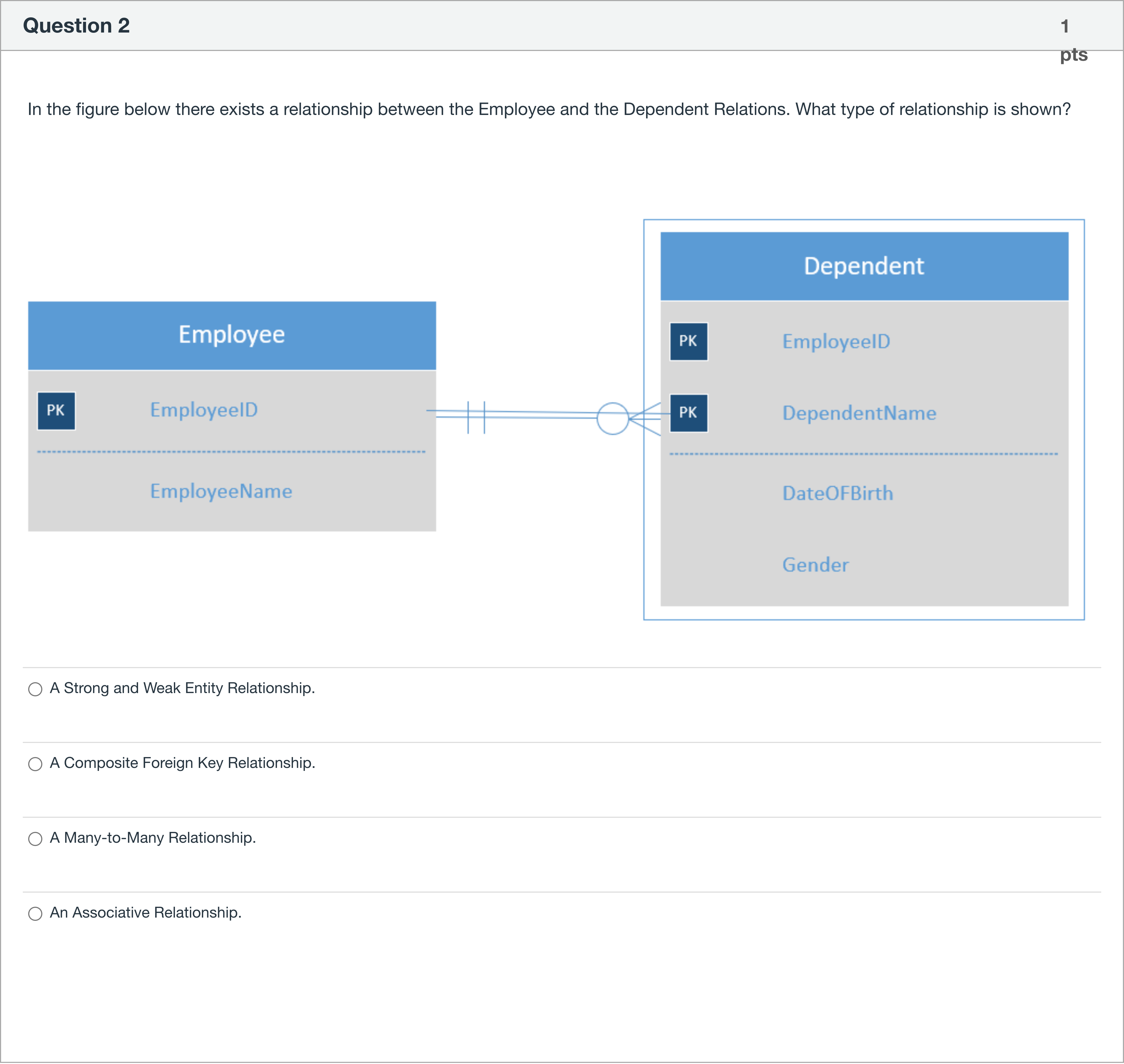This screenshot has width=1124, height=1064.
Task: Click the Question 2 heading
Action: [76, 25]
